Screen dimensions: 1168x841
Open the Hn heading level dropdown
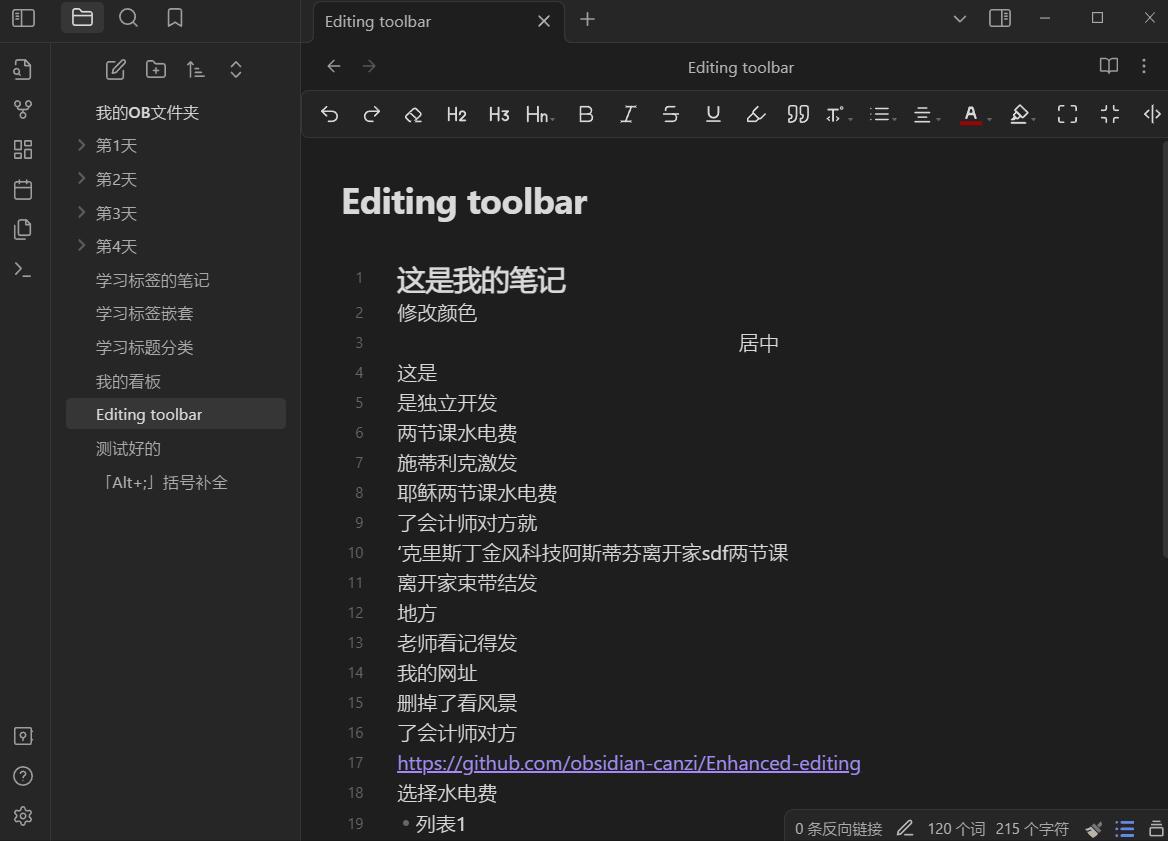[539, 114]
